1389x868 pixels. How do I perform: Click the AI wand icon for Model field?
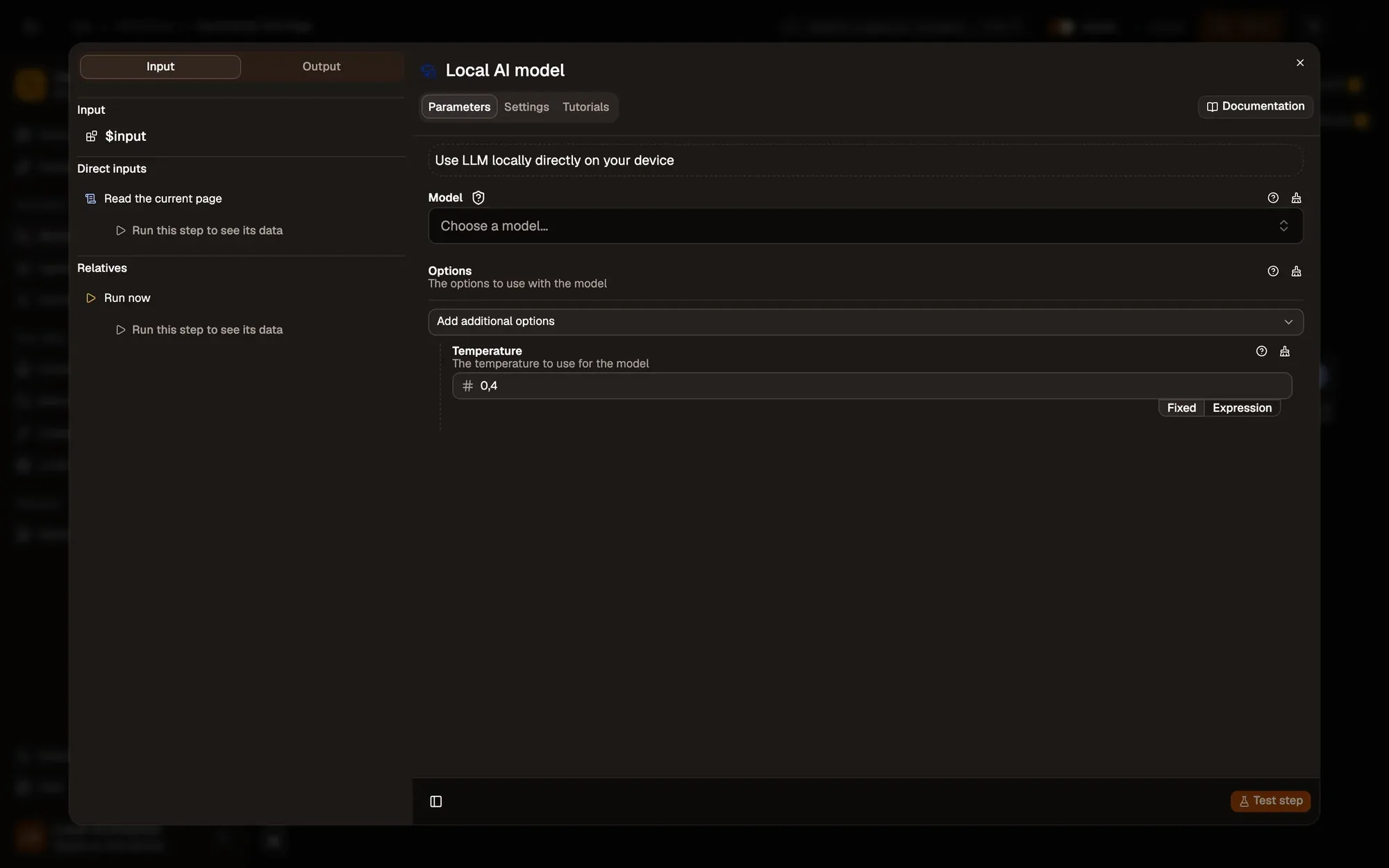coord(1296,198)
